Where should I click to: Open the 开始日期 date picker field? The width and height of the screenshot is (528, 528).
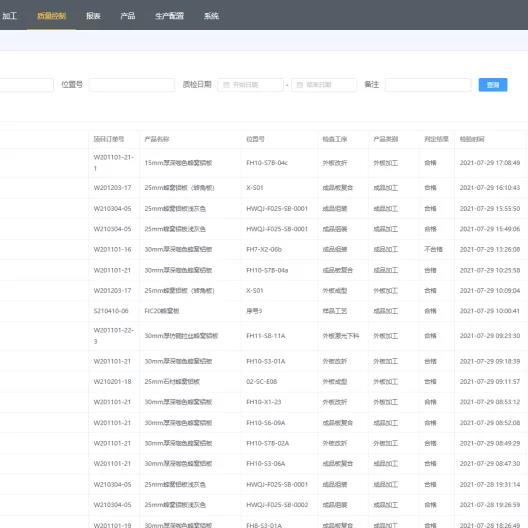click(x=251, y=85)
